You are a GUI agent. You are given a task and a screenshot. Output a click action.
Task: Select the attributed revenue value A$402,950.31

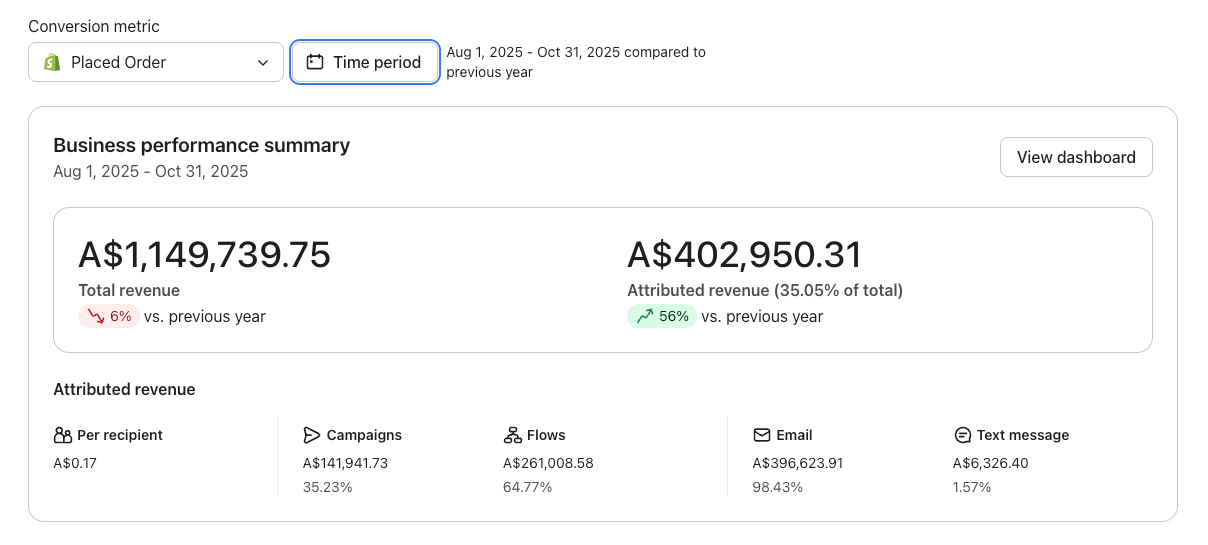coord(744,255)
